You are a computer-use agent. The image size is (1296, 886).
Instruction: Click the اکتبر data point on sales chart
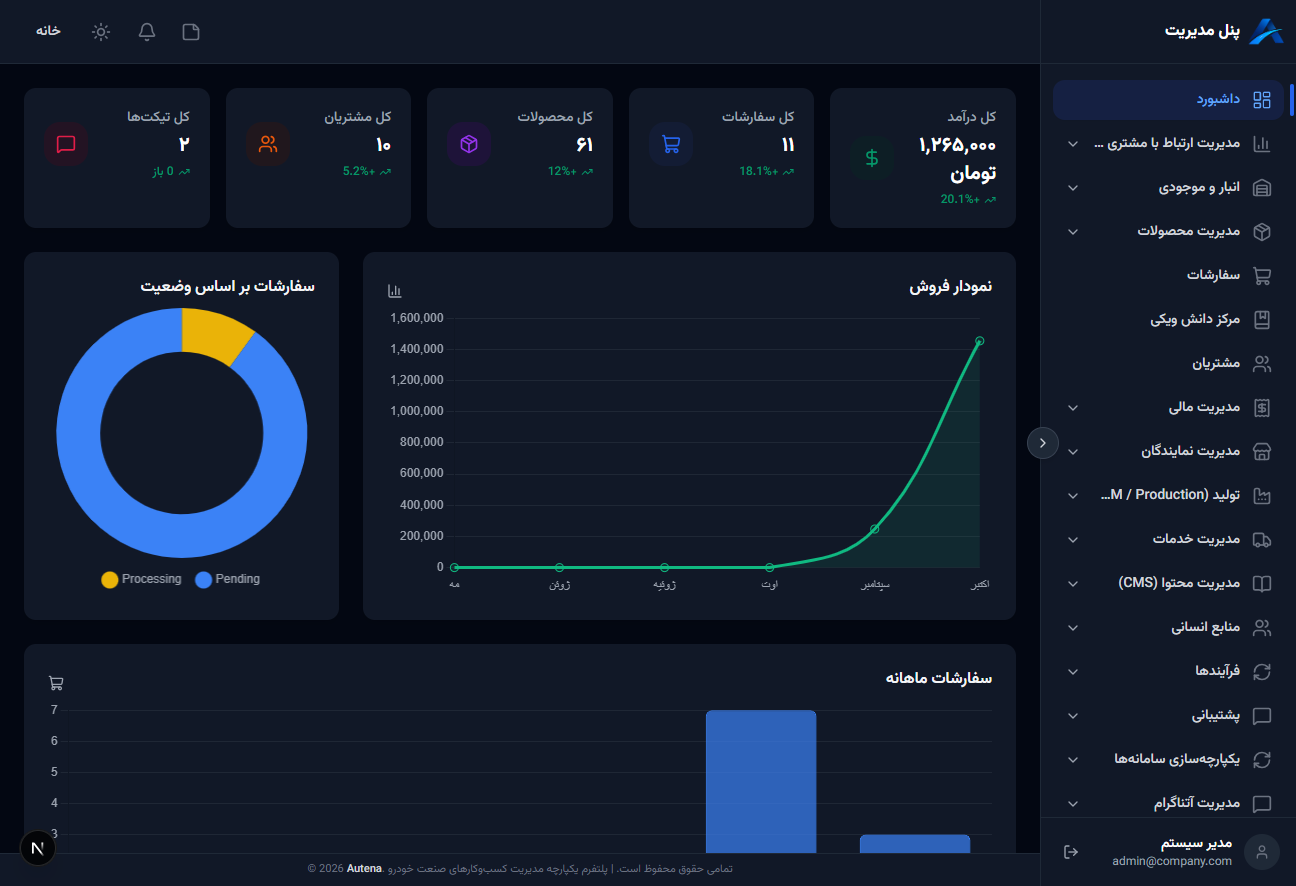pyautogui.click(x=979, y=341)
